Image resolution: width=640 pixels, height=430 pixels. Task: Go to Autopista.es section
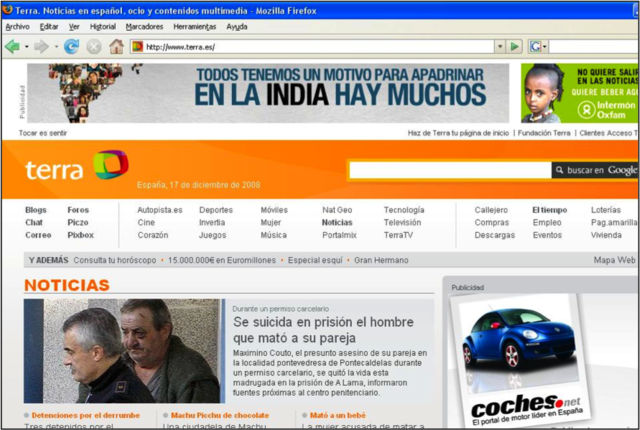tap(160, 210)
